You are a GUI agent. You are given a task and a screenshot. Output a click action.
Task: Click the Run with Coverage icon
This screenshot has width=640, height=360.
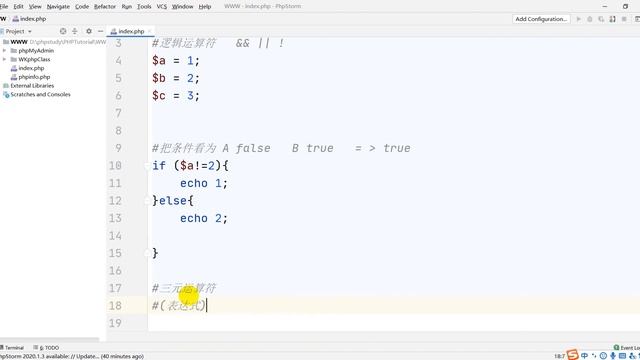[601, 19]
